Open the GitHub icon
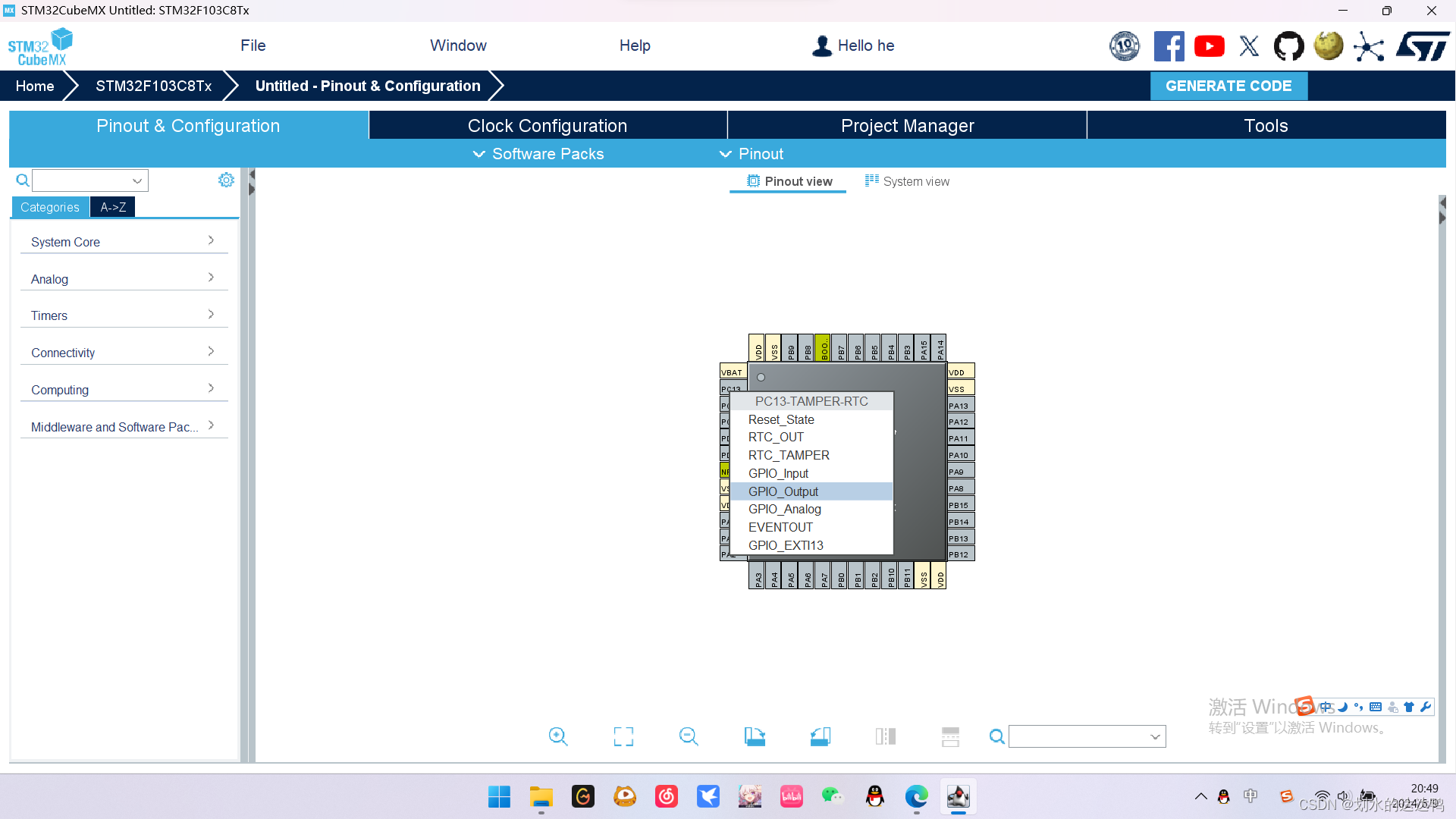 [x=1288, y=46]
